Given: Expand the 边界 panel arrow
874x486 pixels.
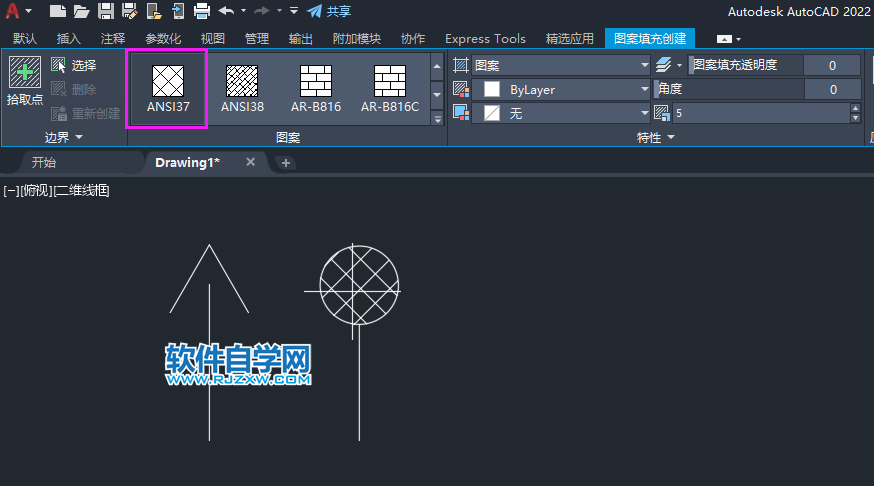Looking at the screenshot, I should tap(79, 137).
